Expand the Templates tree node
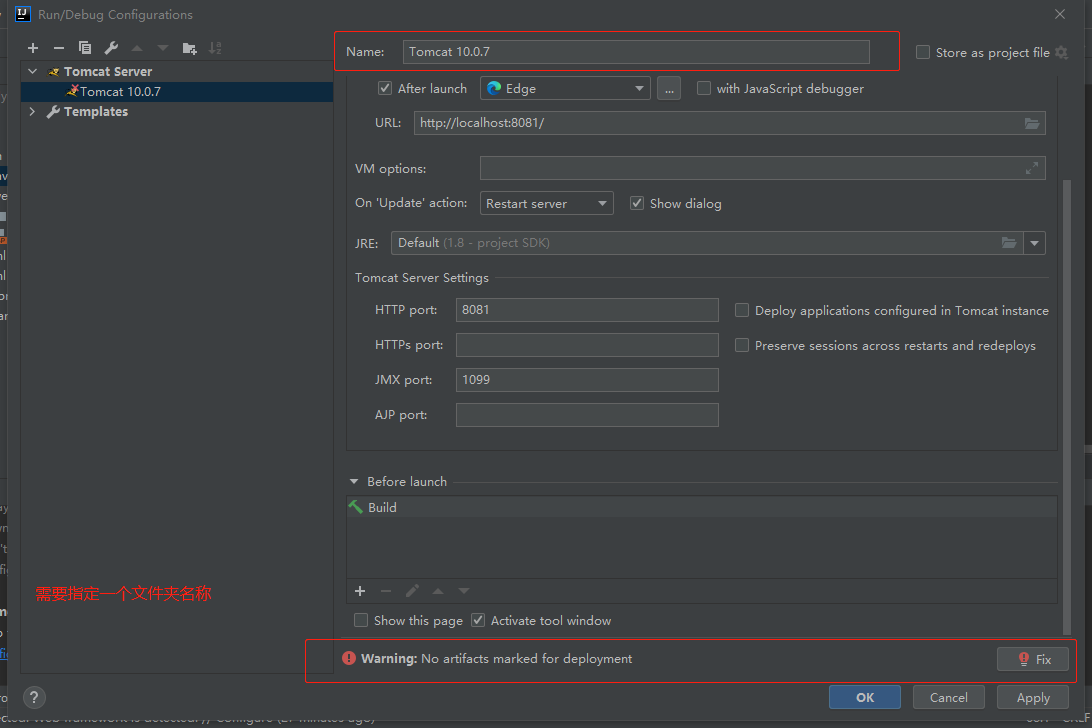The width and height of the screenshot is (1092, 728). tap(32, 111)
